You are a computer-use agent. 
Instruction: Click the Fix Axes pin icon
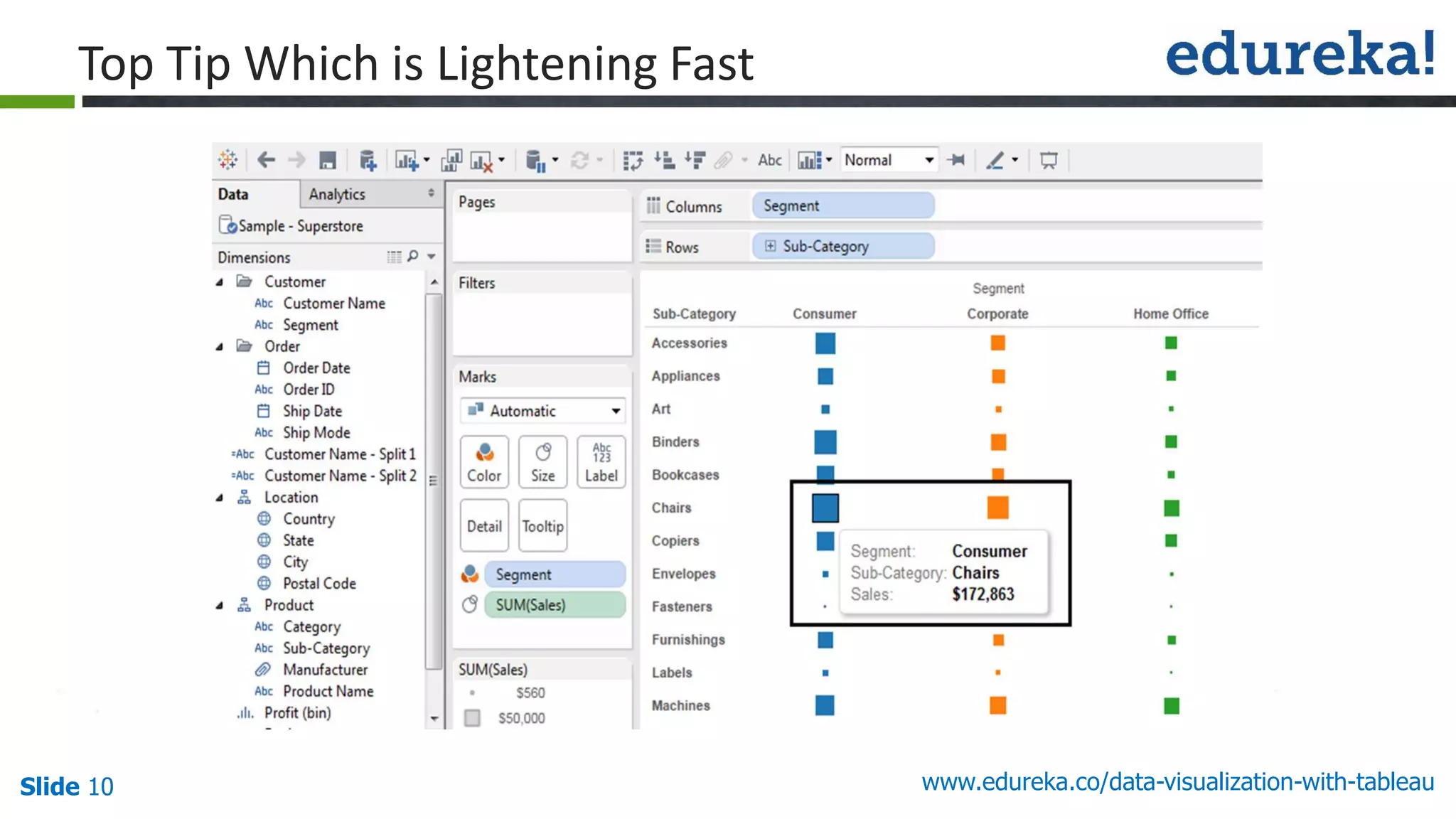click(956, 160)
